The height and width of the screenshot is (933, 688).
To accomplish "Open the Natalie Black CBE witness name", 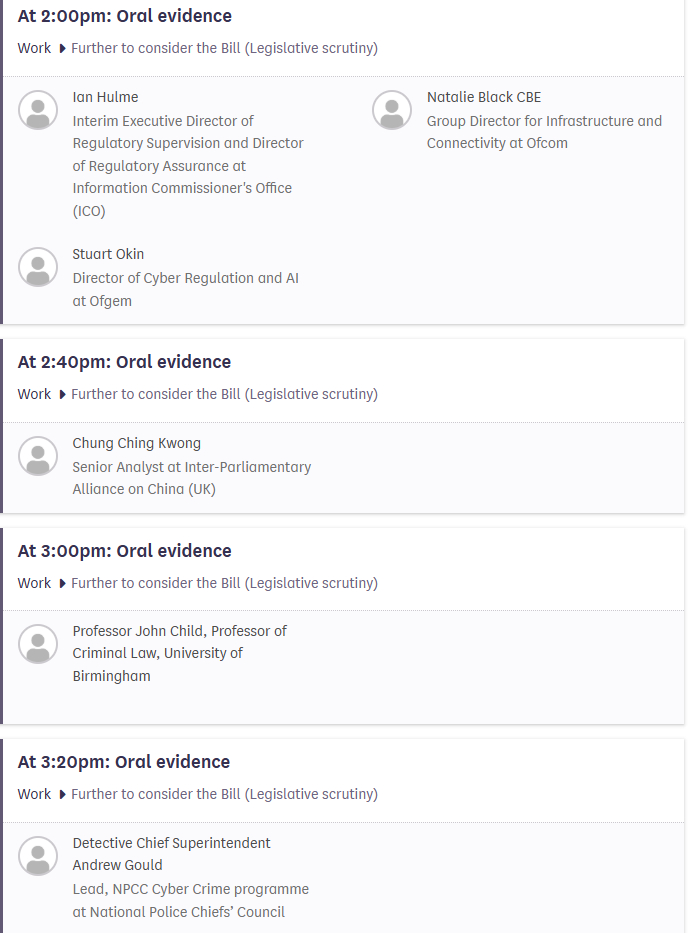I will (483, 97).
